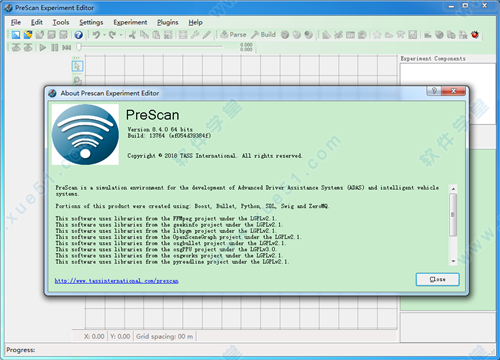Click the chart graph toolbar icon
Image resolution: width=500 pixels, height=360 pixels.
pyautogui.click(x=413, y=35)
